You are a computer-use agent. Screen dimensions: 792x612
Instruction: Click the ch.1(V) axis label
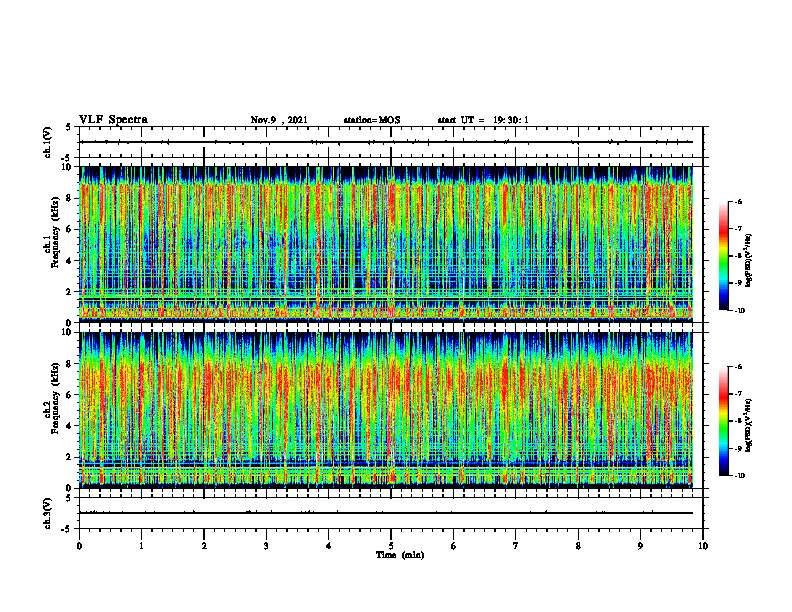(47, 142)
